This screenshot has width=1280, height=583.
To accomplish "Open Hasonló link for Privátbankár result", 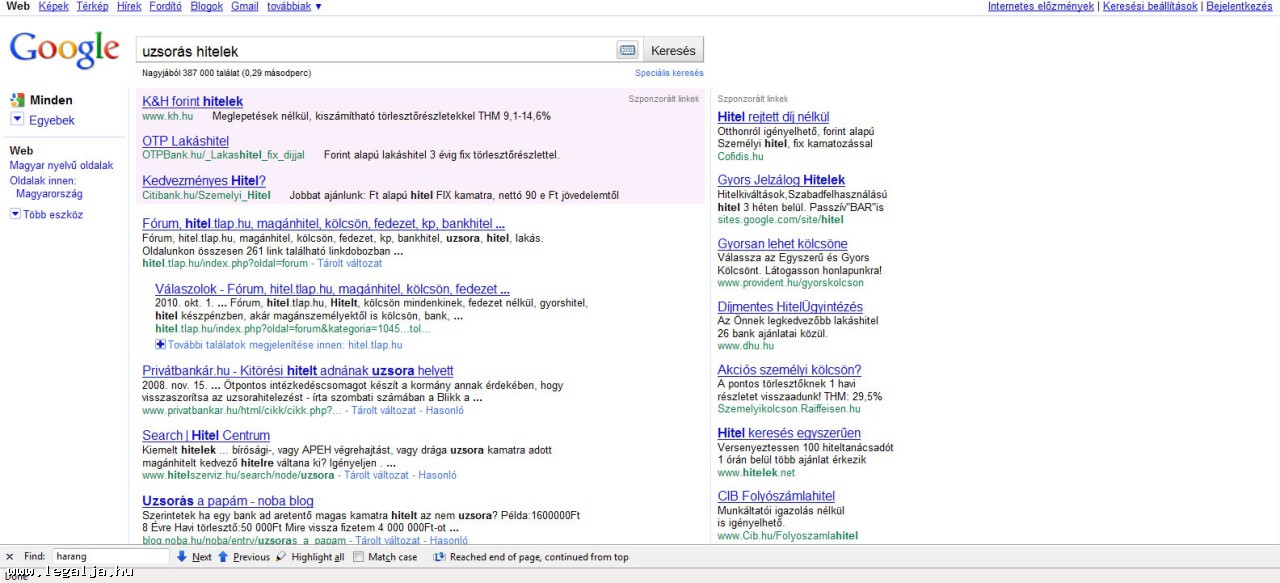I will pos(447,411).
